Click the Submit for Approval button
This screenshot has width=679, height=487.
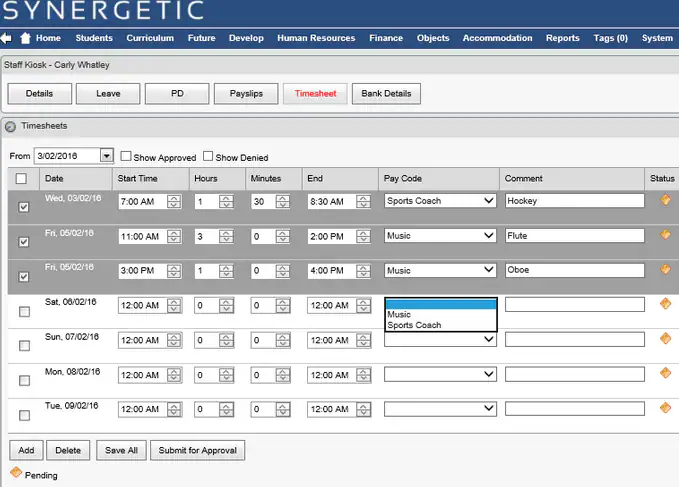click(x=197, y=450)
